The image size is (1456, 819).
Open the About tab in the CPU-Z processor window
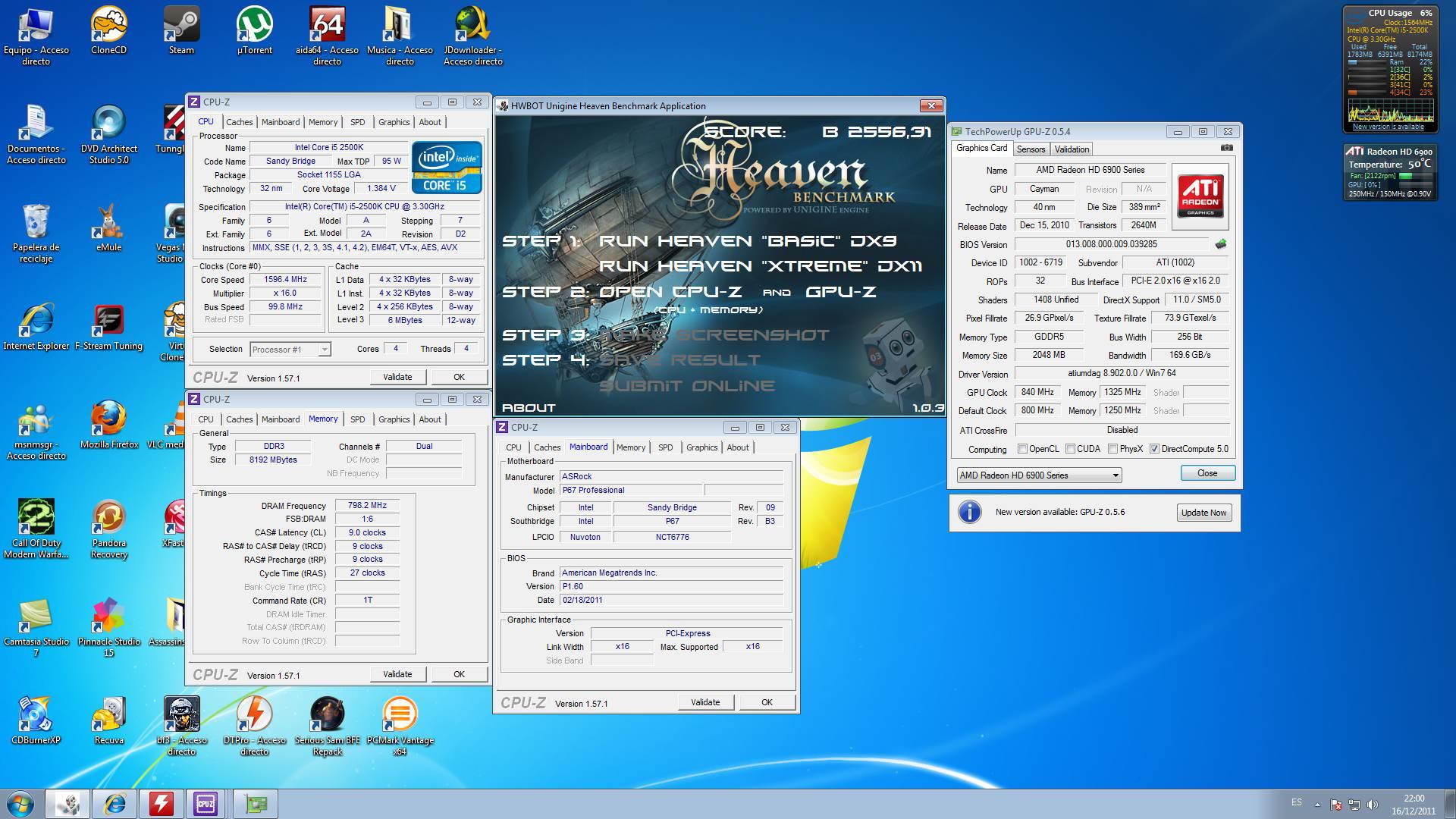tap(430, 122)
